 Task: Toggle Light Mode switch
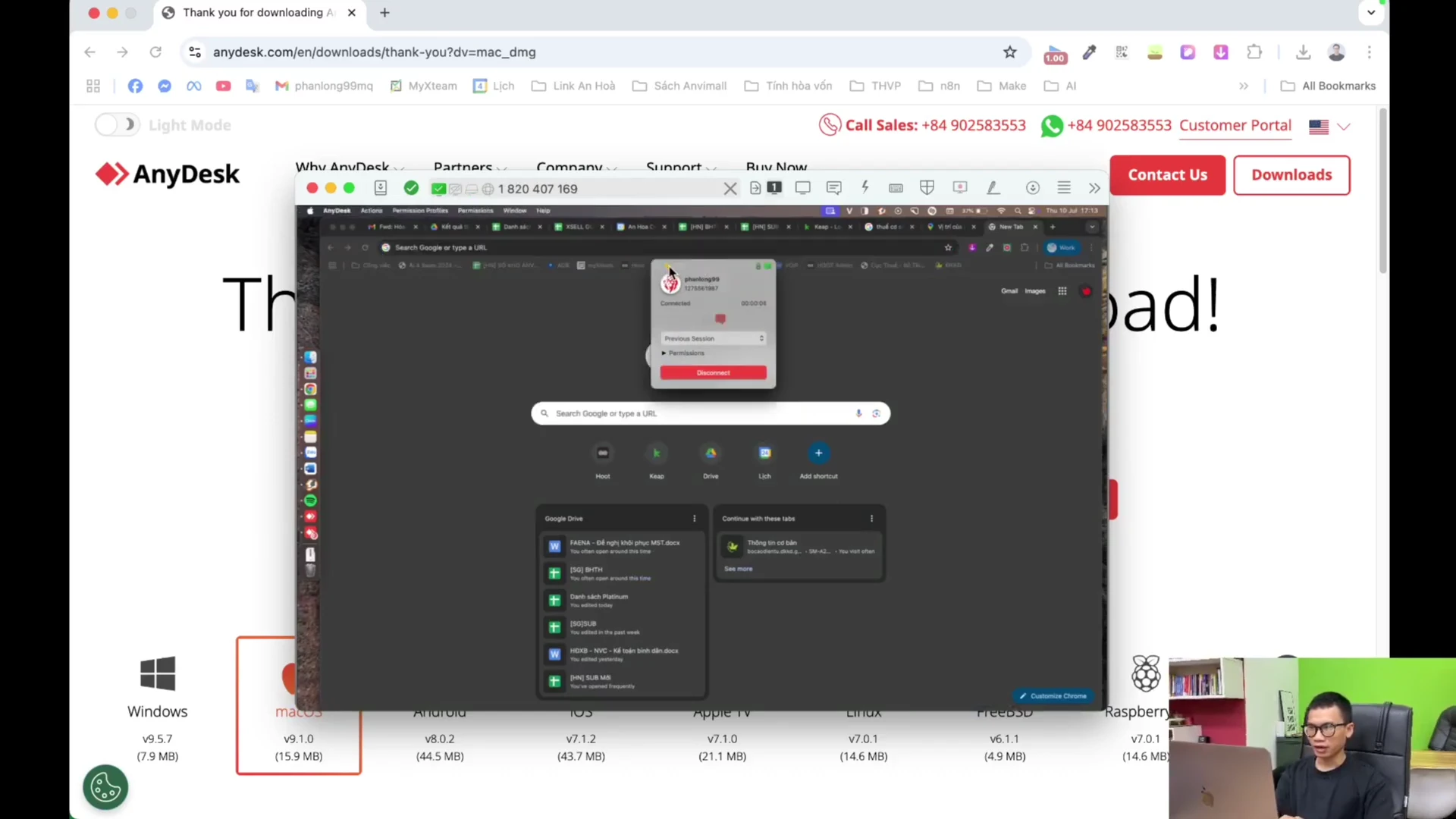117,124
